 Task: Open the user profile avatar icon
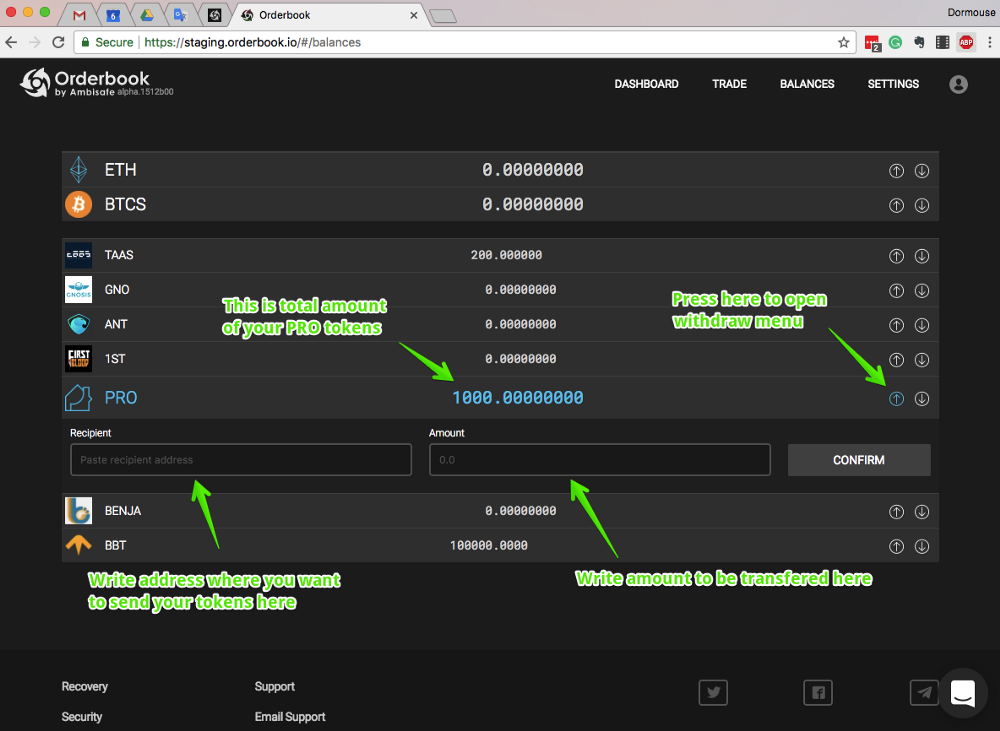(x=958, y=84)
